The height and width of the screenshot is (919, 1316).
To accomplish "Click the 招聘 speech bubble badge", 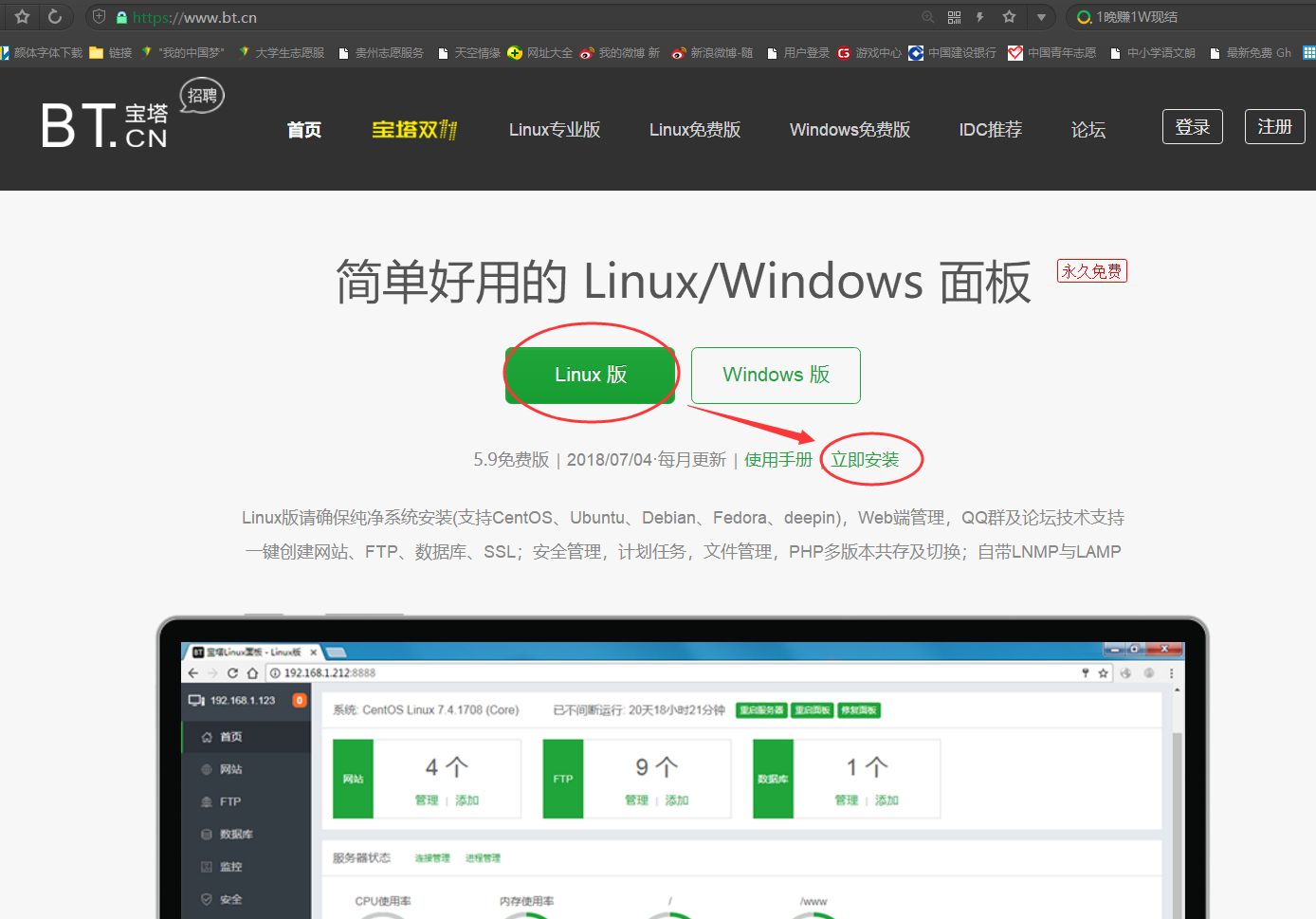I will [202, 96].
